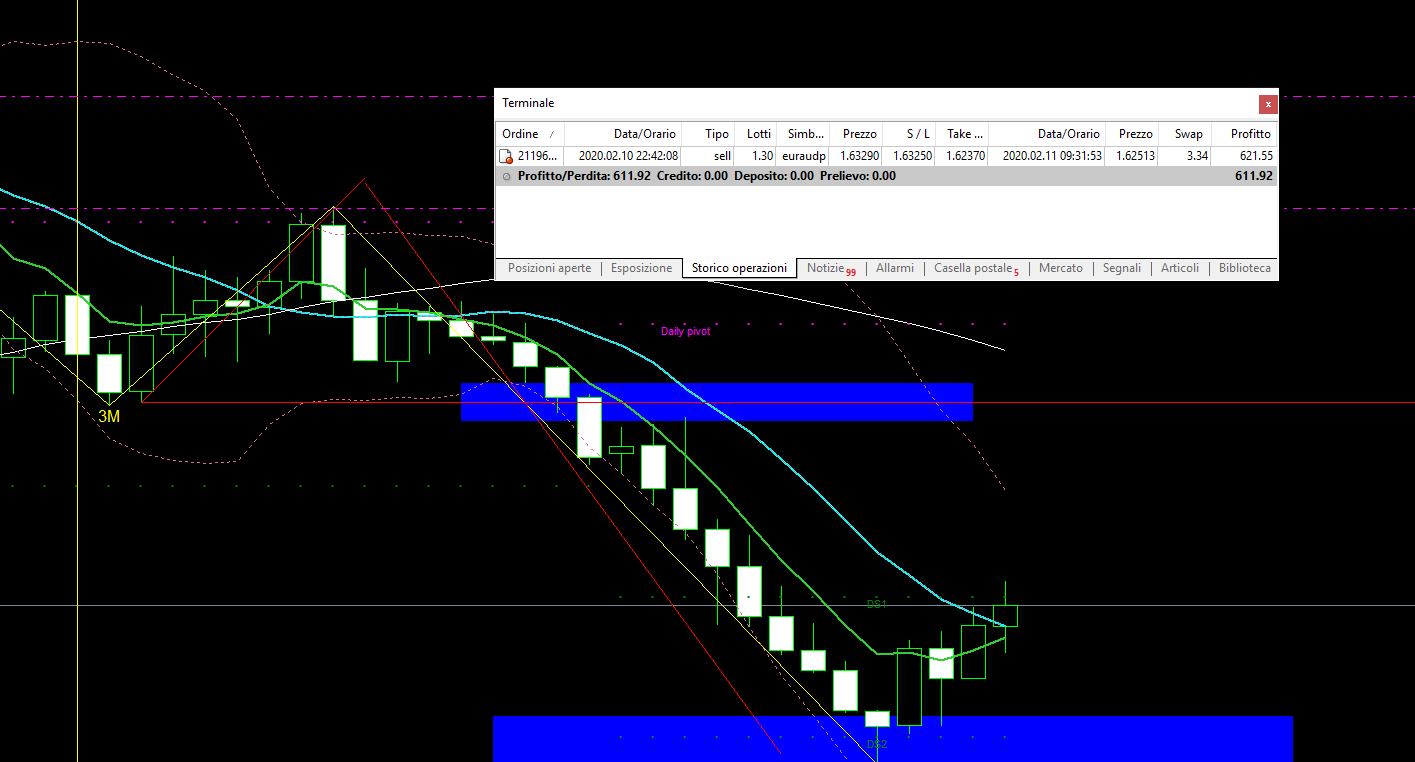This screenshot has width=1415, height=762.
Task: Open the Notizie tab
Action: click(830, 268)
